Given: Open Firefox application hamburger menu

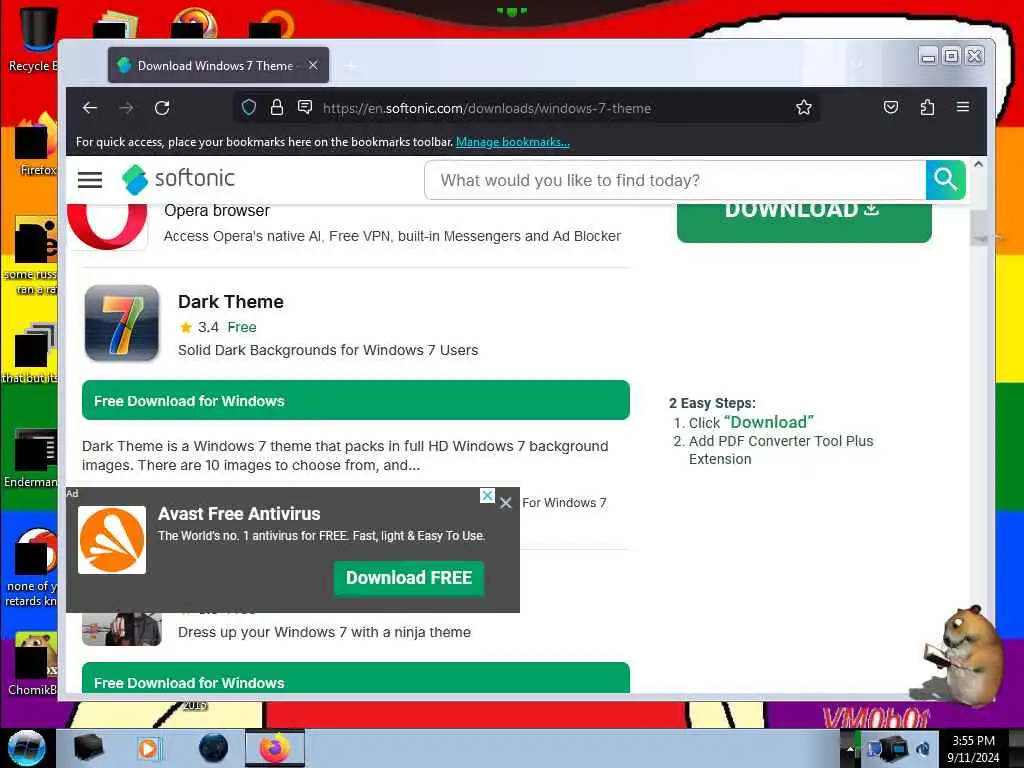Looking at the screenshot, I should coord(963,106).
